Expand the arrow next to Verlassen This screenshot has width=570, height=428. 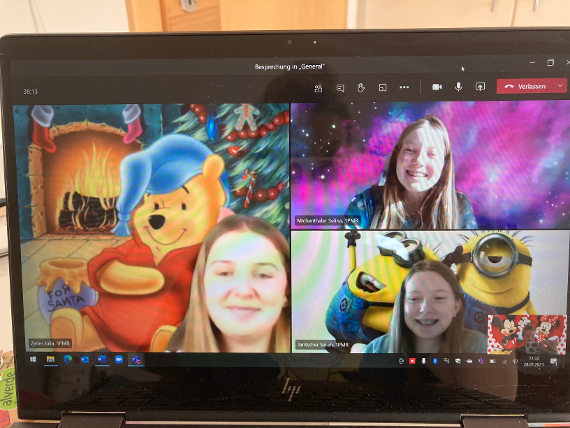[x=561, y=86]
